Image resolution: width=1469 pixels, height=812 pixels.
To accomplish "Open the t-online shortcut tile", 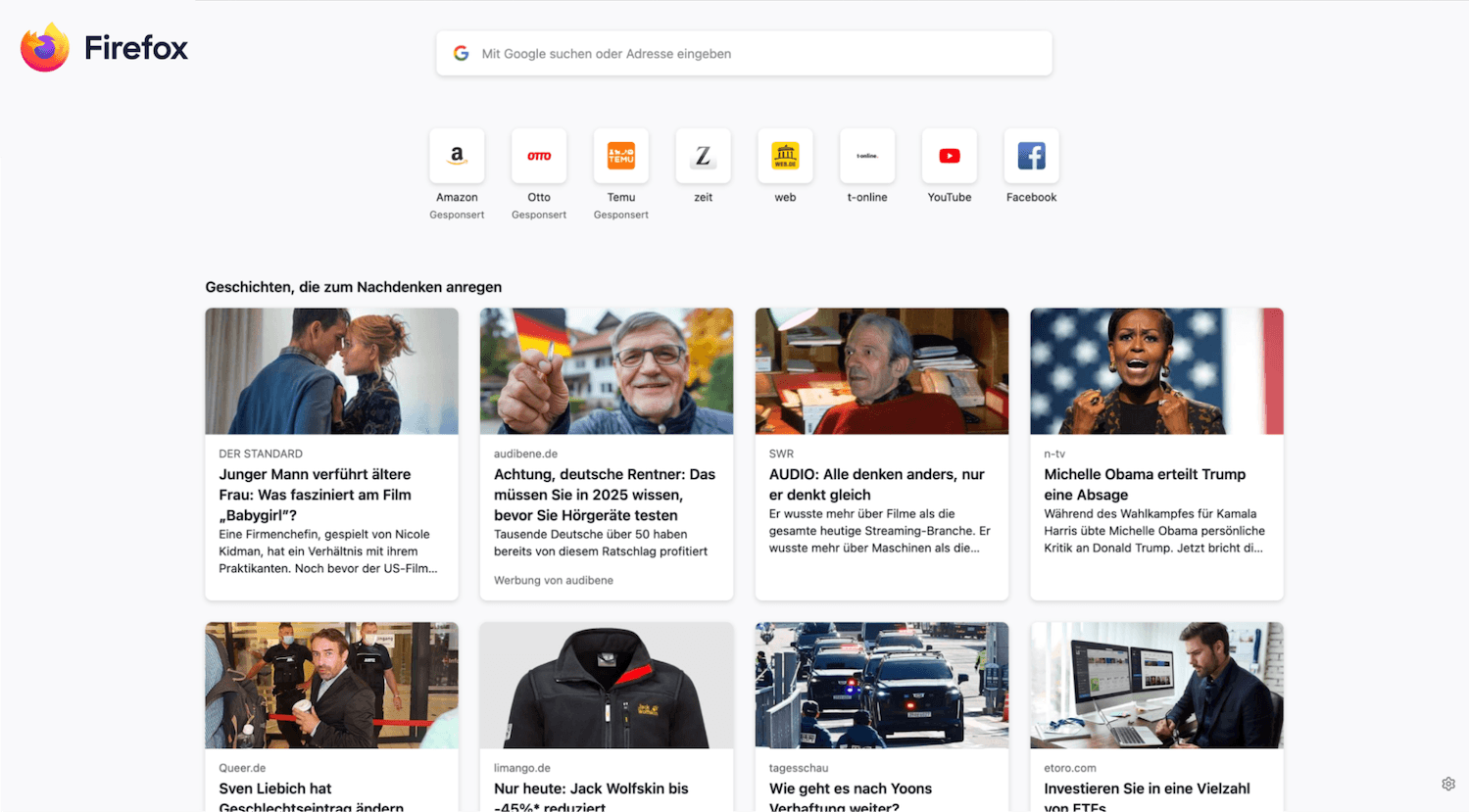I will [x=867, y=156].
